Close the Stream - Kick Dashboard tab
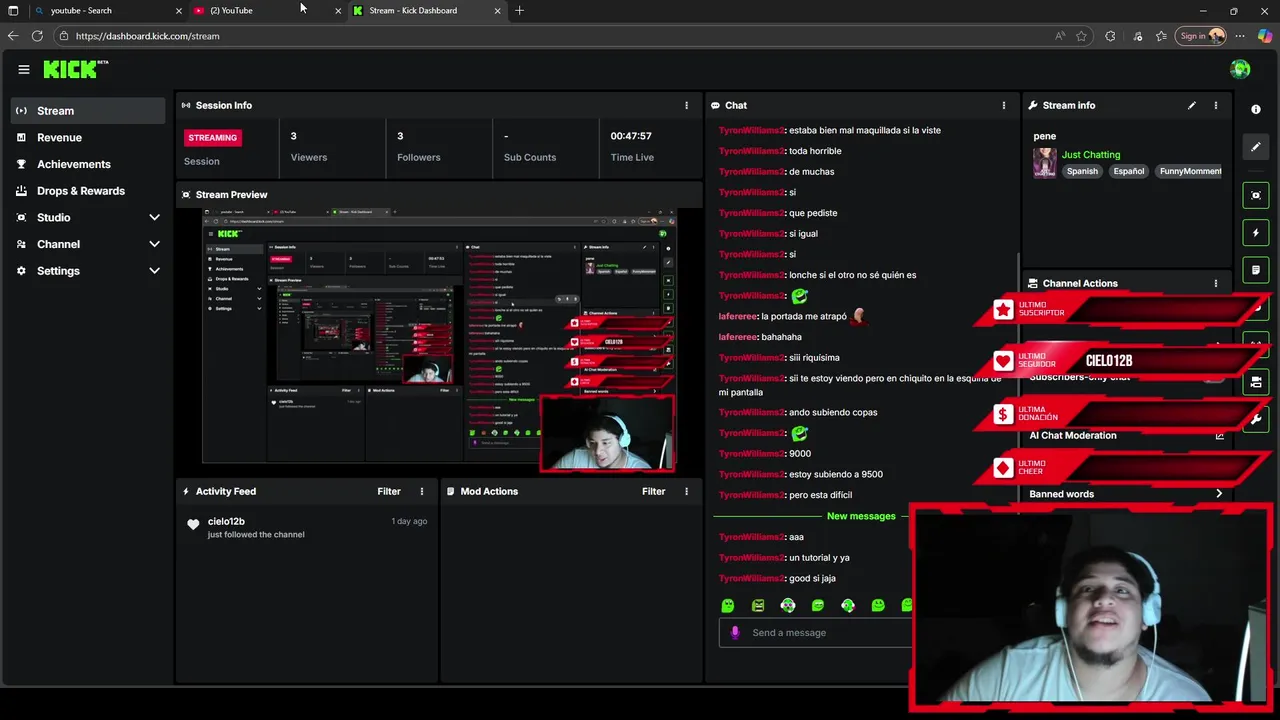The image size is (1280, 720). (498, 10)
